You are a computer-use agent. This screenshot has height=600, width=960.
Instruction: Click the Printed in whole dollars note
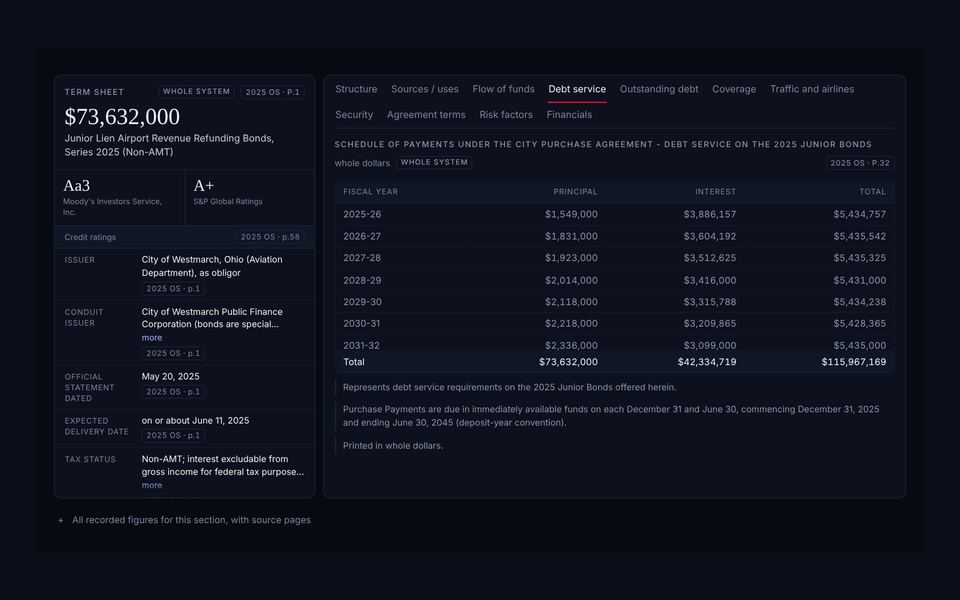392,446
